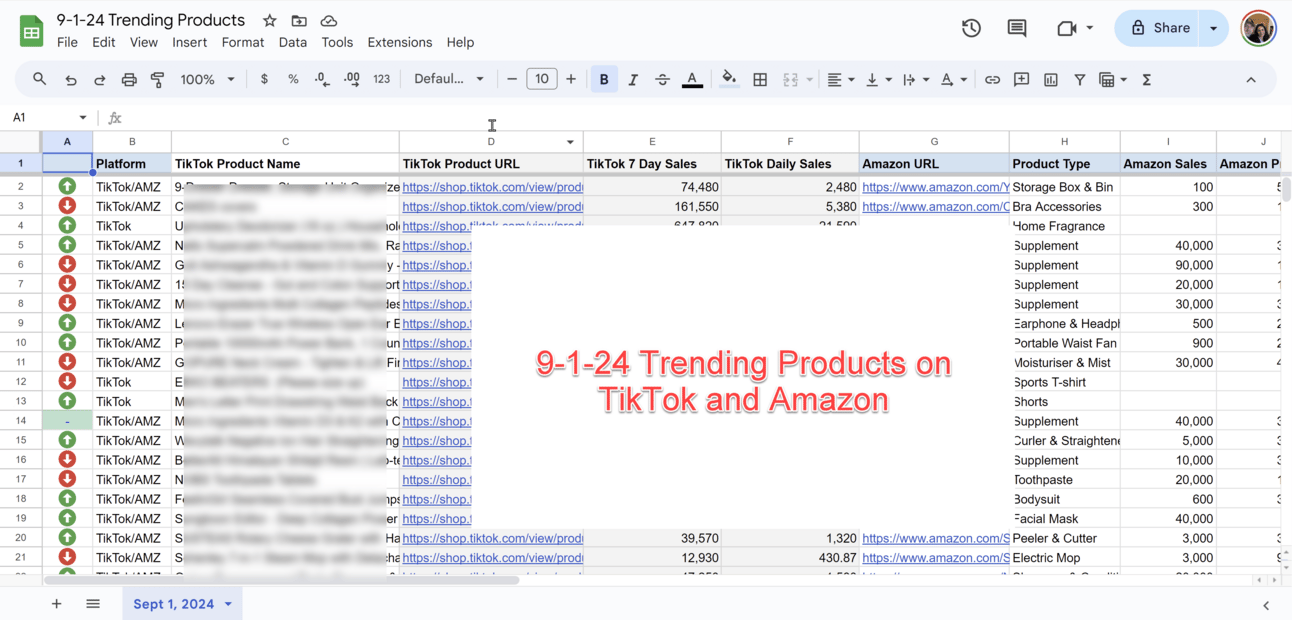Insert a chart
Screen dimensions: 1292x620
[x=1051, y=79]
